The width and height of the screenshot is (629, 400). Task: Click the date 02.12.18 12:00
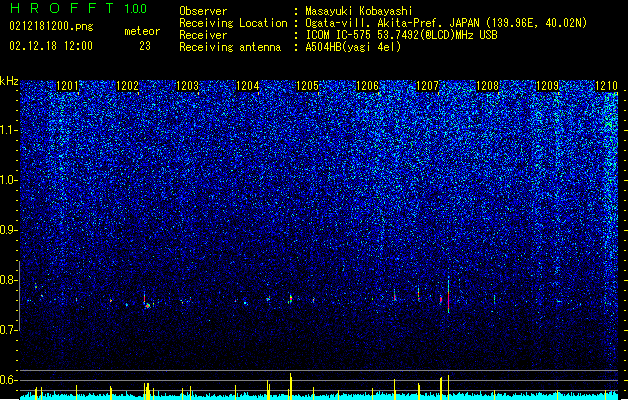(51, 46)
